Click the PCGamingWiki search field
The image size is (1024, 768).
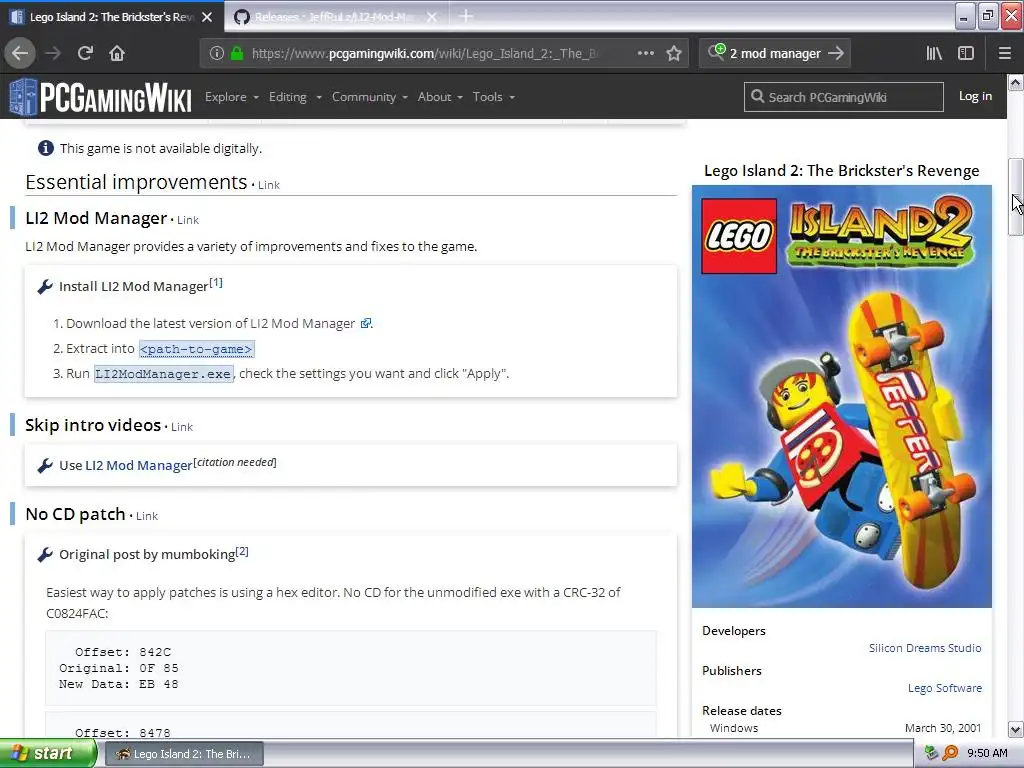coord(843,97)
